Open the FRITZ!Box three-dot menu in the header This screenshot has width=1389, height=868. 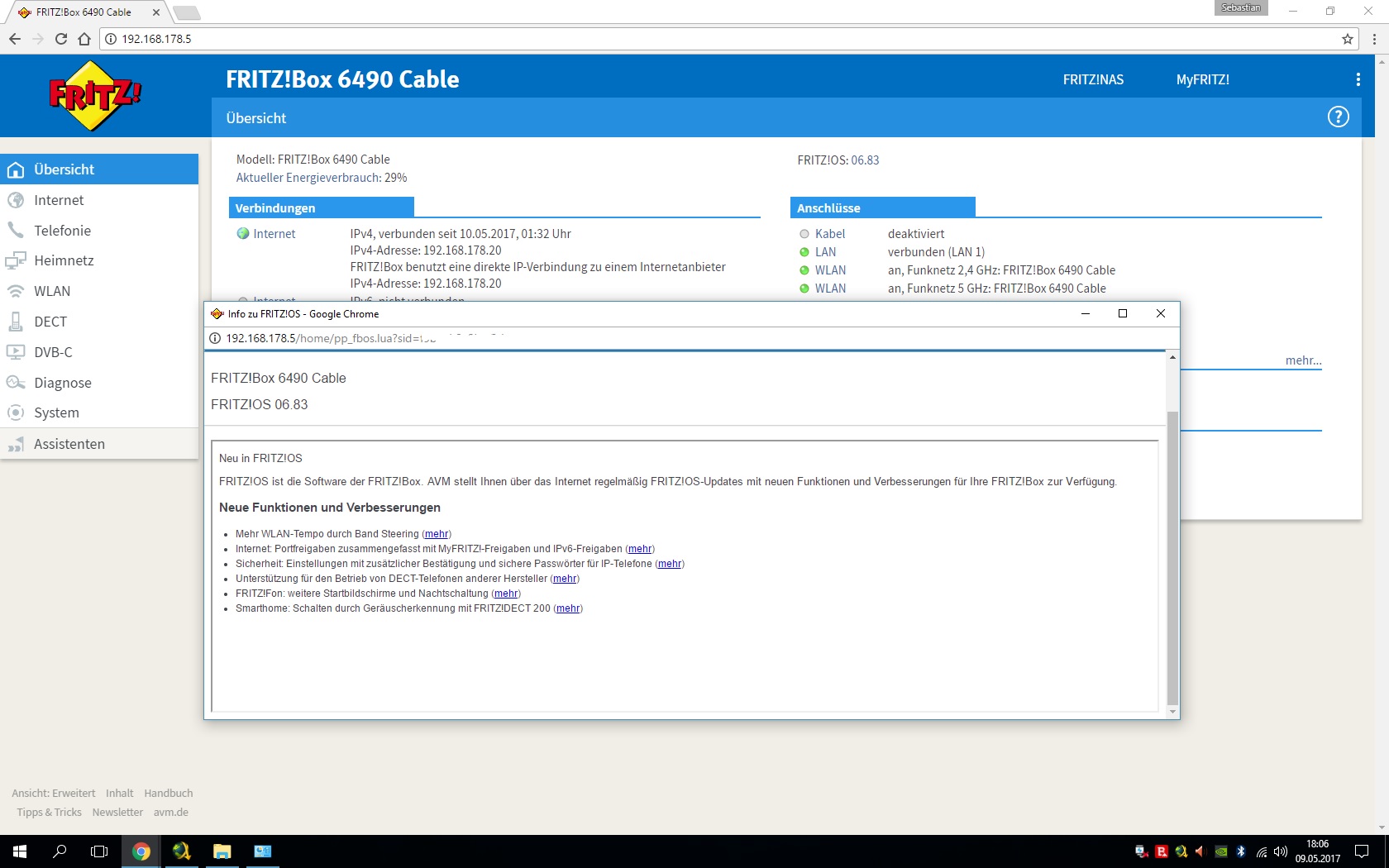tap(1358, 79)
